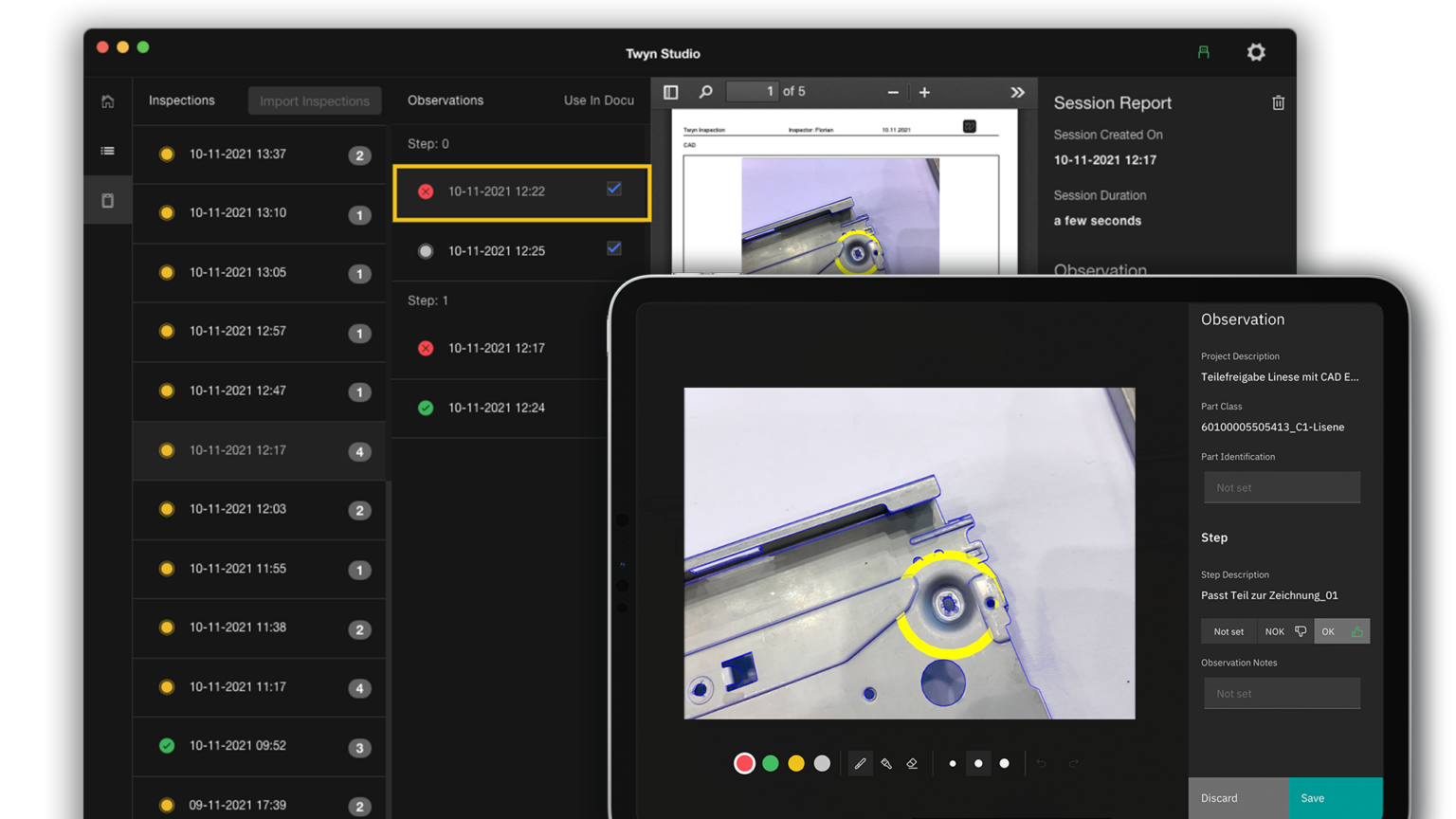Image resolution: width=1456 pixels, height=819 pixels.
Task: Select the Pen annotation tool
Action: tap(861, 763)
